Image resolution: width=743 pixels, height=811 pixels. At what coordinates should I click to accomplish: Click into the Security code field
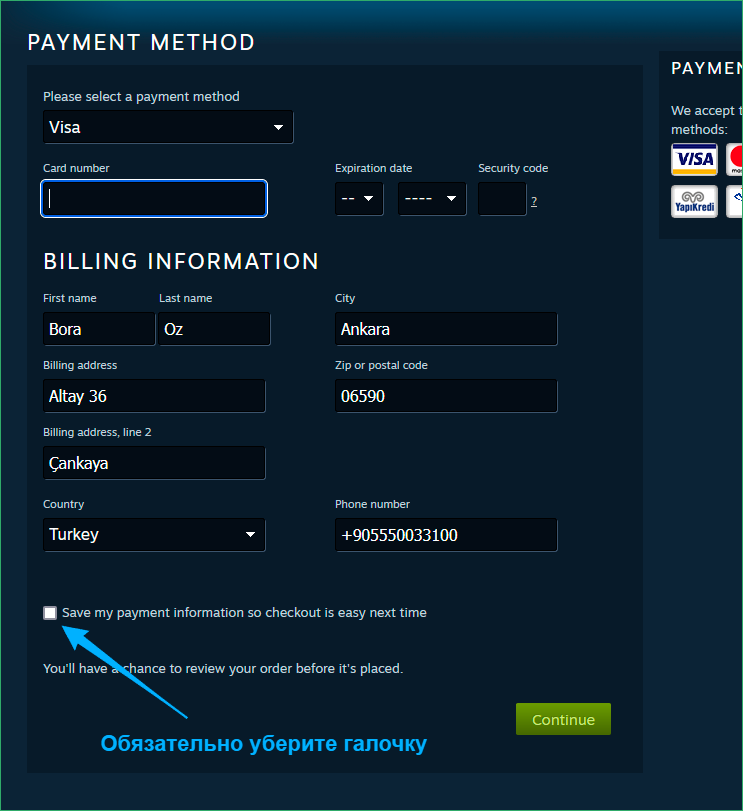pos(502,199)
